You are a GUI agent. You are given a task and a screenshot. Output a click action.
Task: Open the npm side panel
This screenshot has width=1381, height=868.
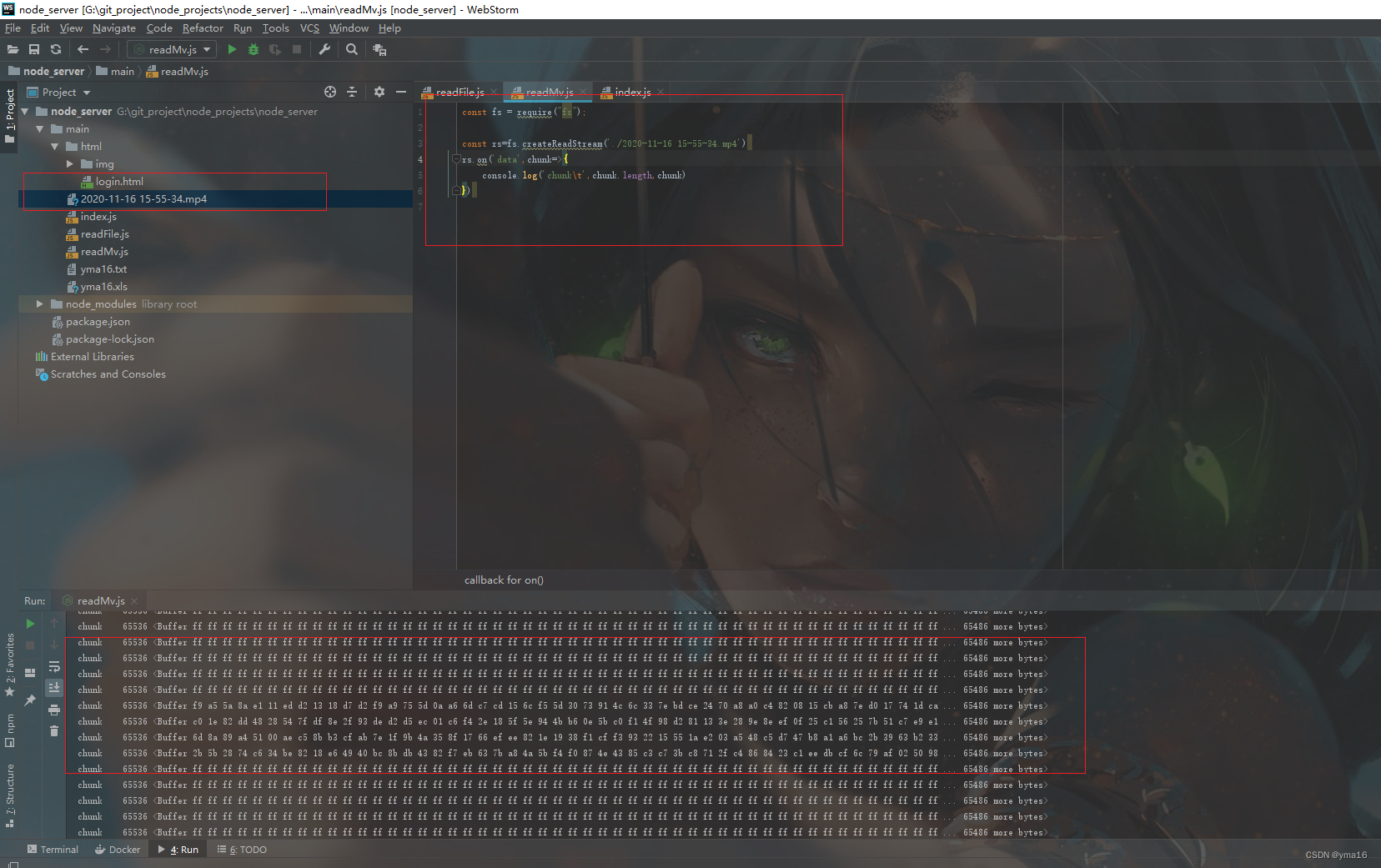tap(10, 730)
